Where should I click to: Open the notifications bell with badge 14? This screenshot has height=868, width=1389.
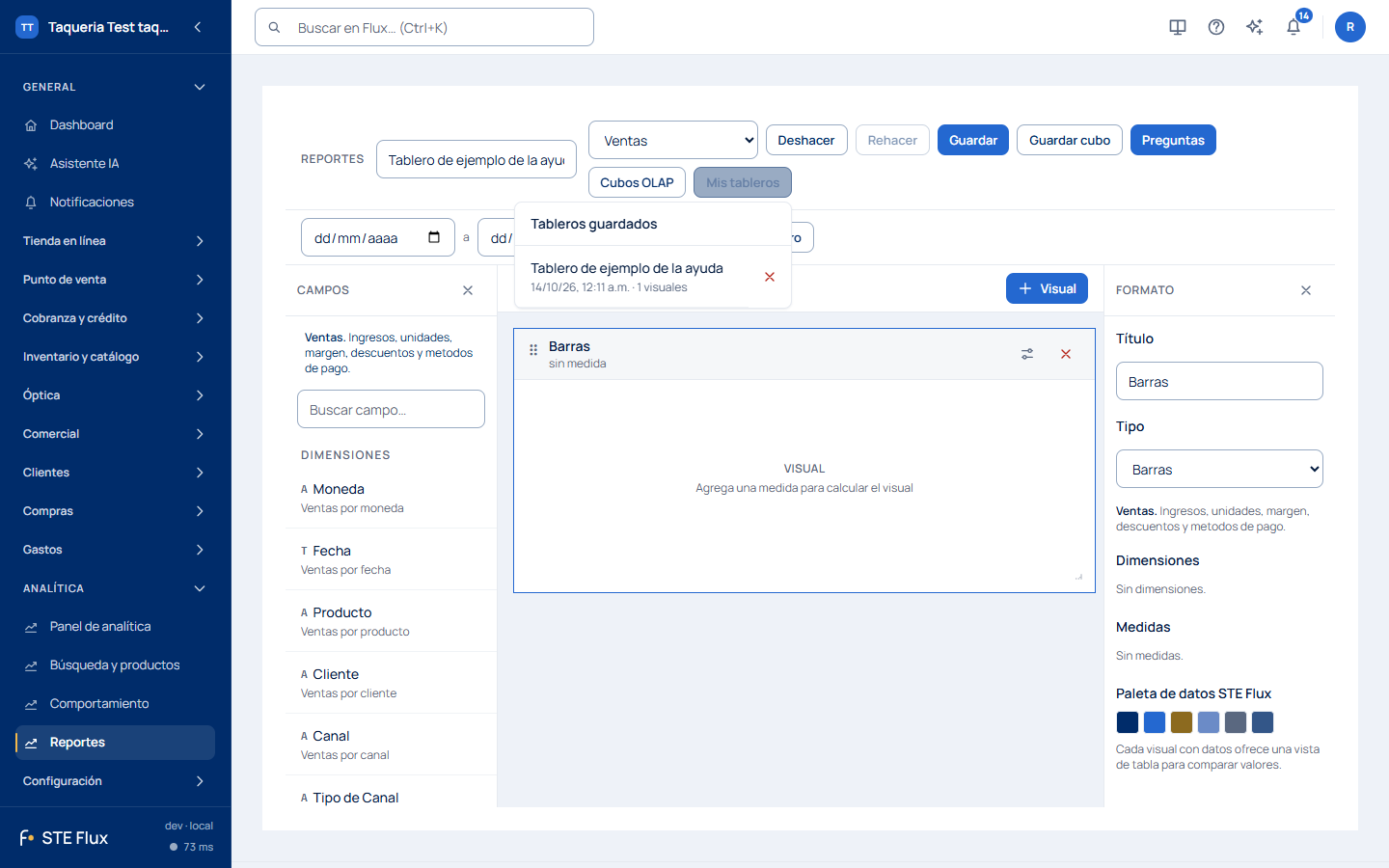[x=1294, y=27]
